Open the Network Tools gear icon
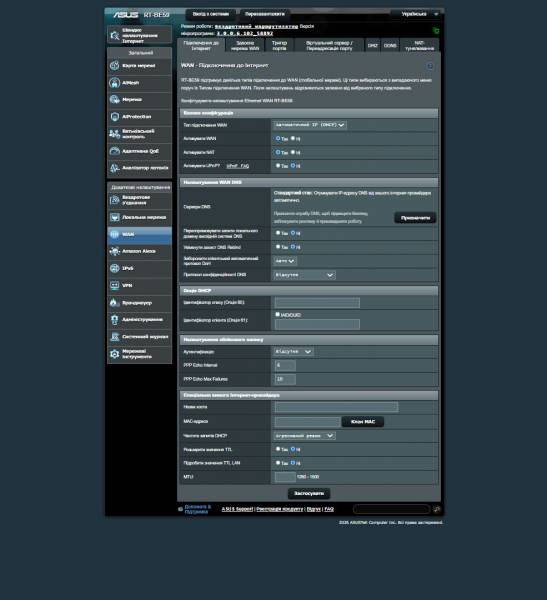The height and width of the screenshot is (600, 547). point(114,354)
